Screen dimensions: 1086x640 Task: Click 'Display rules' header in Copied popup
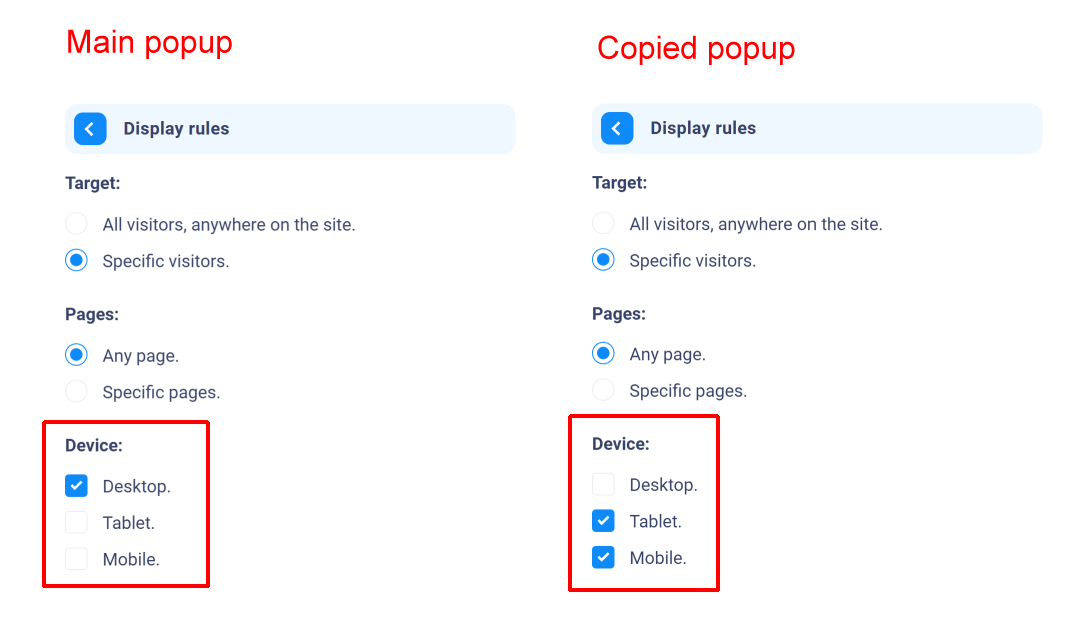tap(817, 128)
